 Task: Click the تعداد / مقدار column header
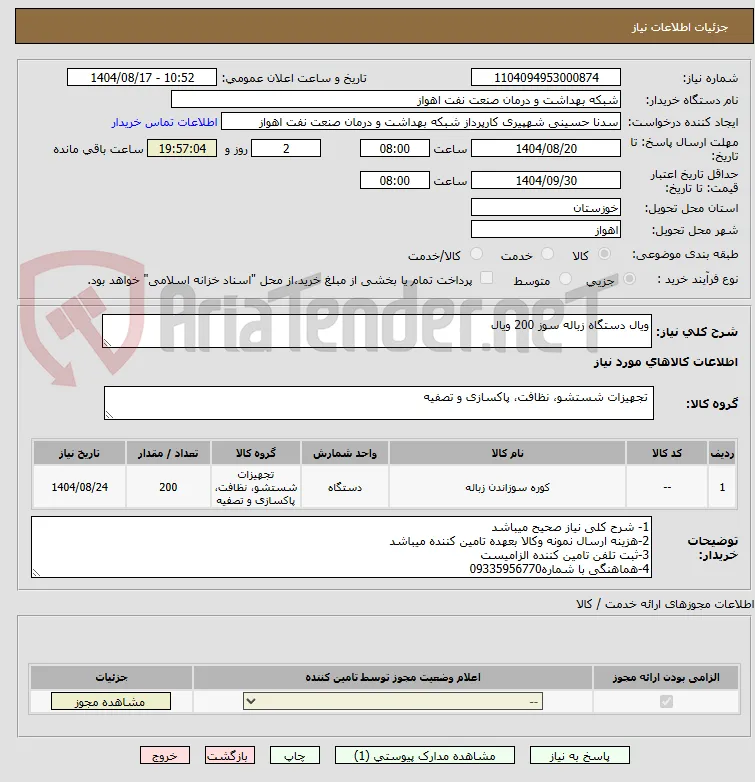tap(168, 453)
